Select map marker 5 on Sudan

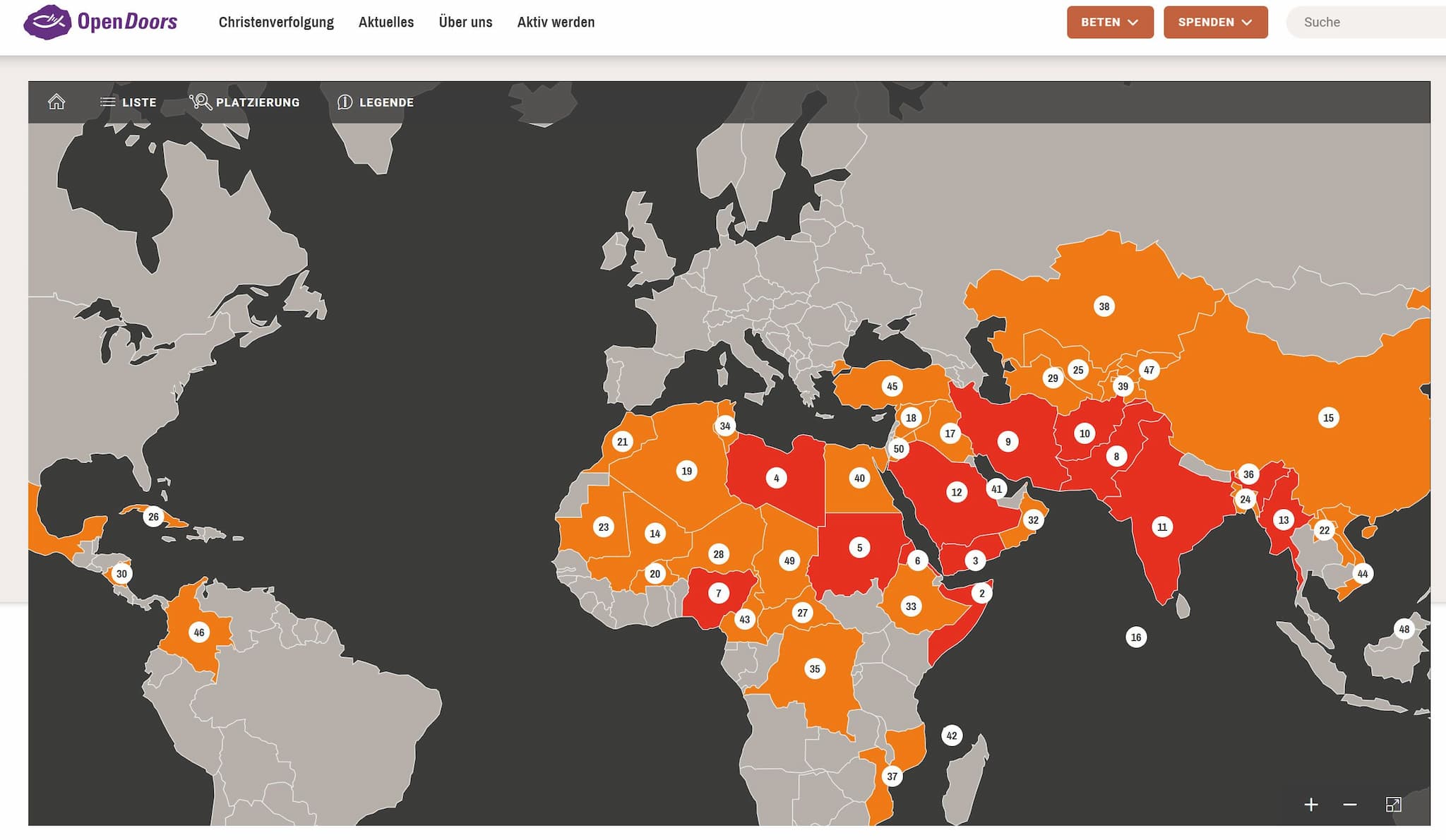(x=859, y=547)
